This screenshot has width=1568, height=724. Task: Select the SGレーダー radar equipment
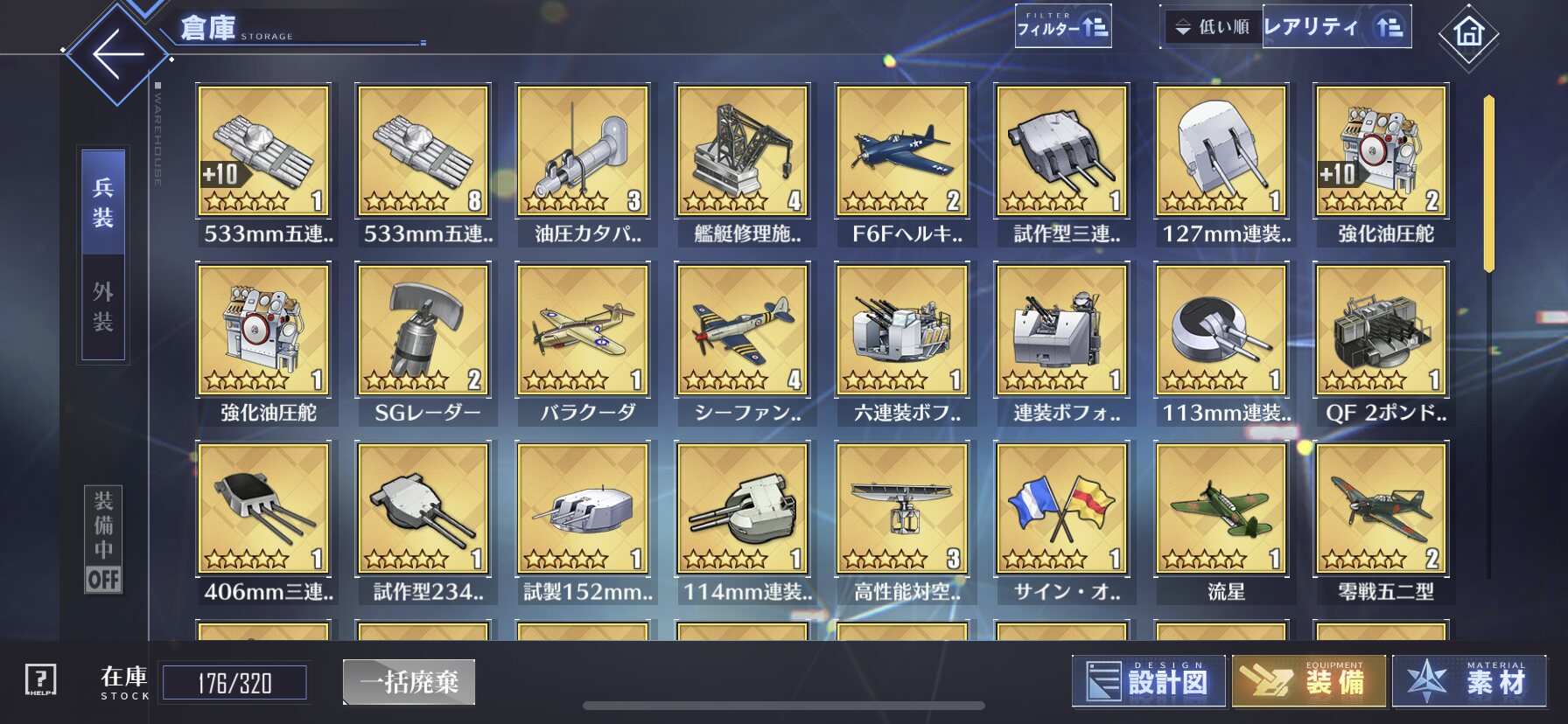point(423,344)
